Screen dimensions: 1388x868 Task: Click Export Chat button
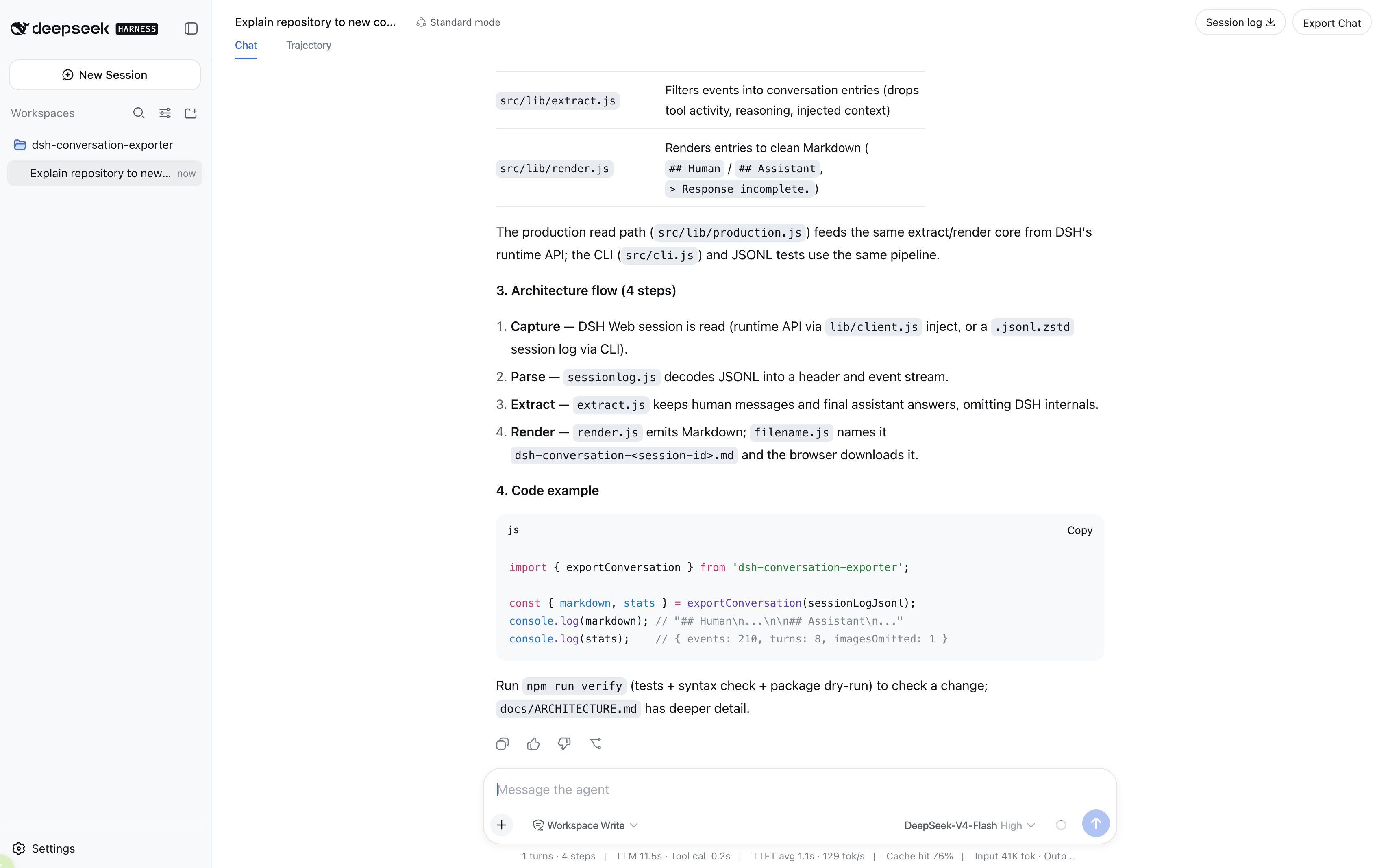click(1331, 22)
